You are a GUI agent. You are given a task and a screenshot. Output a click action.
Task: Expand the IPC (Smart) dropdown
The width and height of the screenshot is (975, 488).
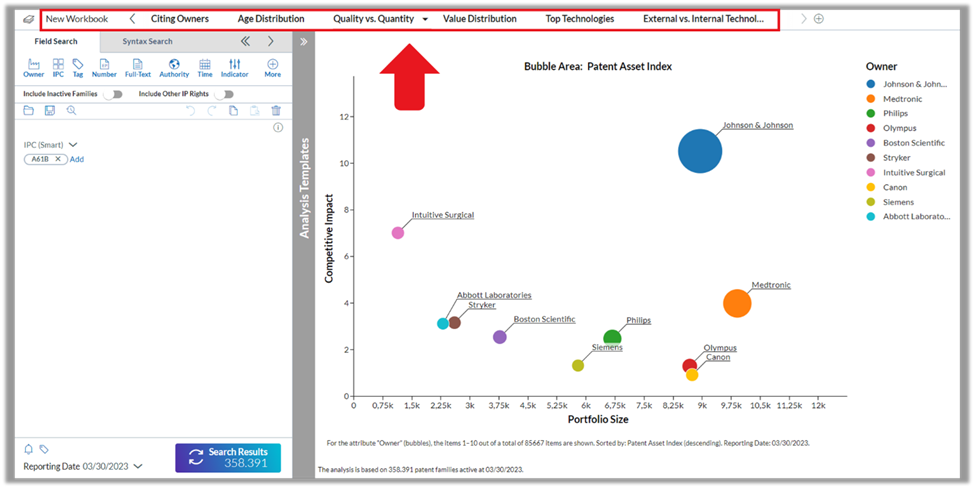pyautogui.click(x=73, y=145)
